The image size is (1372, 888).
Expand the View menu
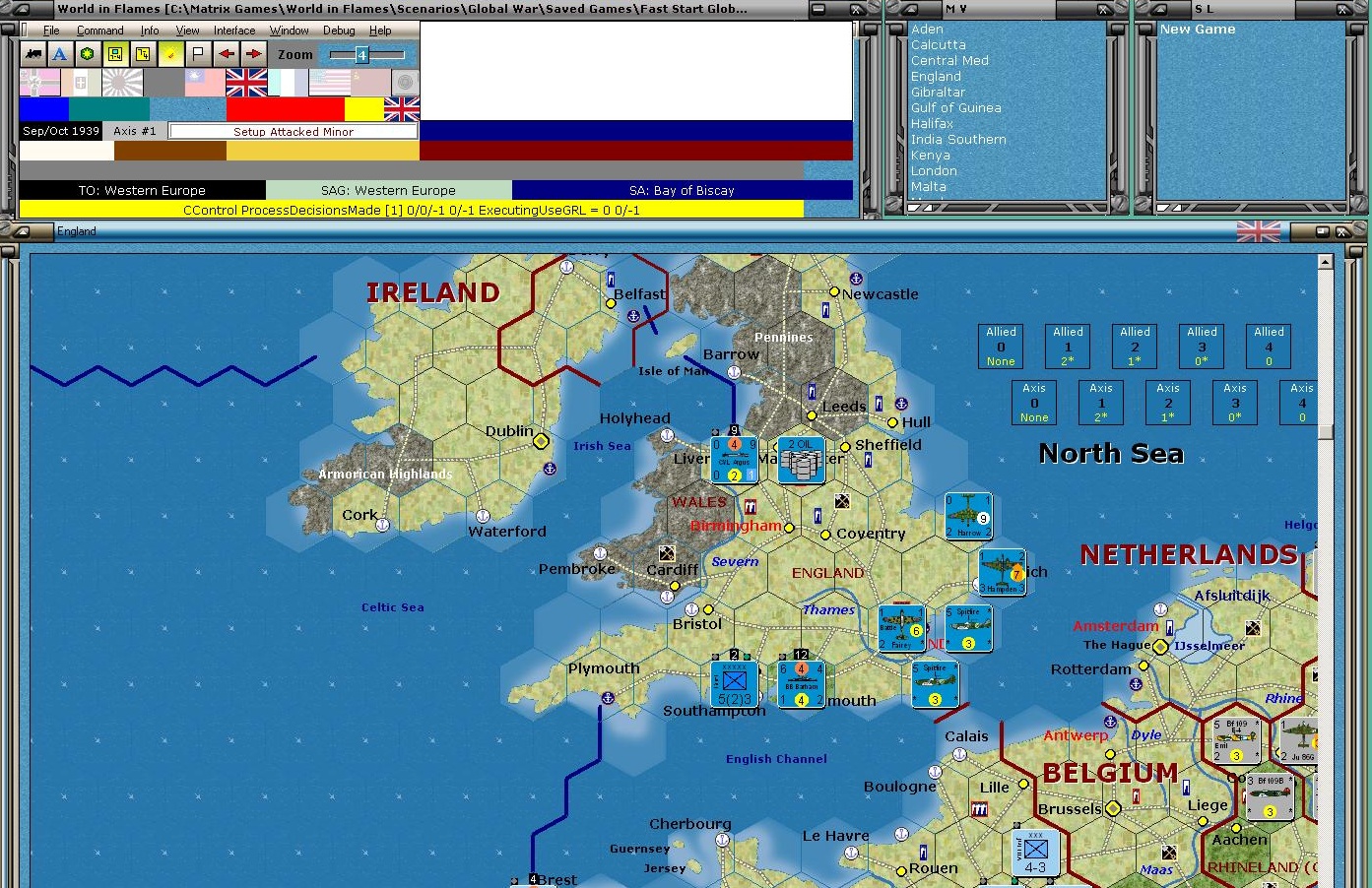[x=187, y=31]
